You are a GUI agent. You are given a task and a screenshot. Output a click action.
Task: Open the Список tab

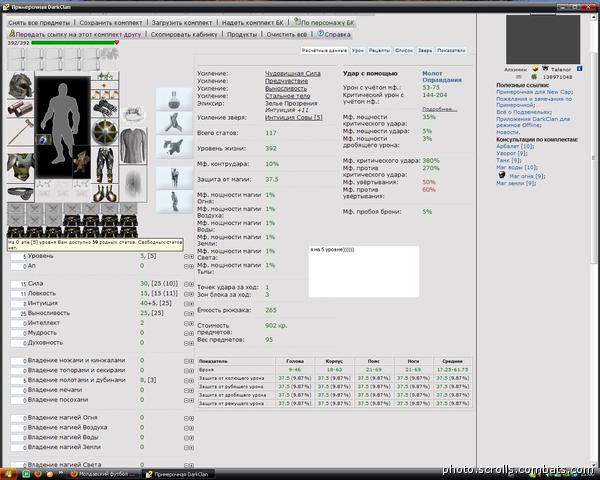(x=404, y=51)
